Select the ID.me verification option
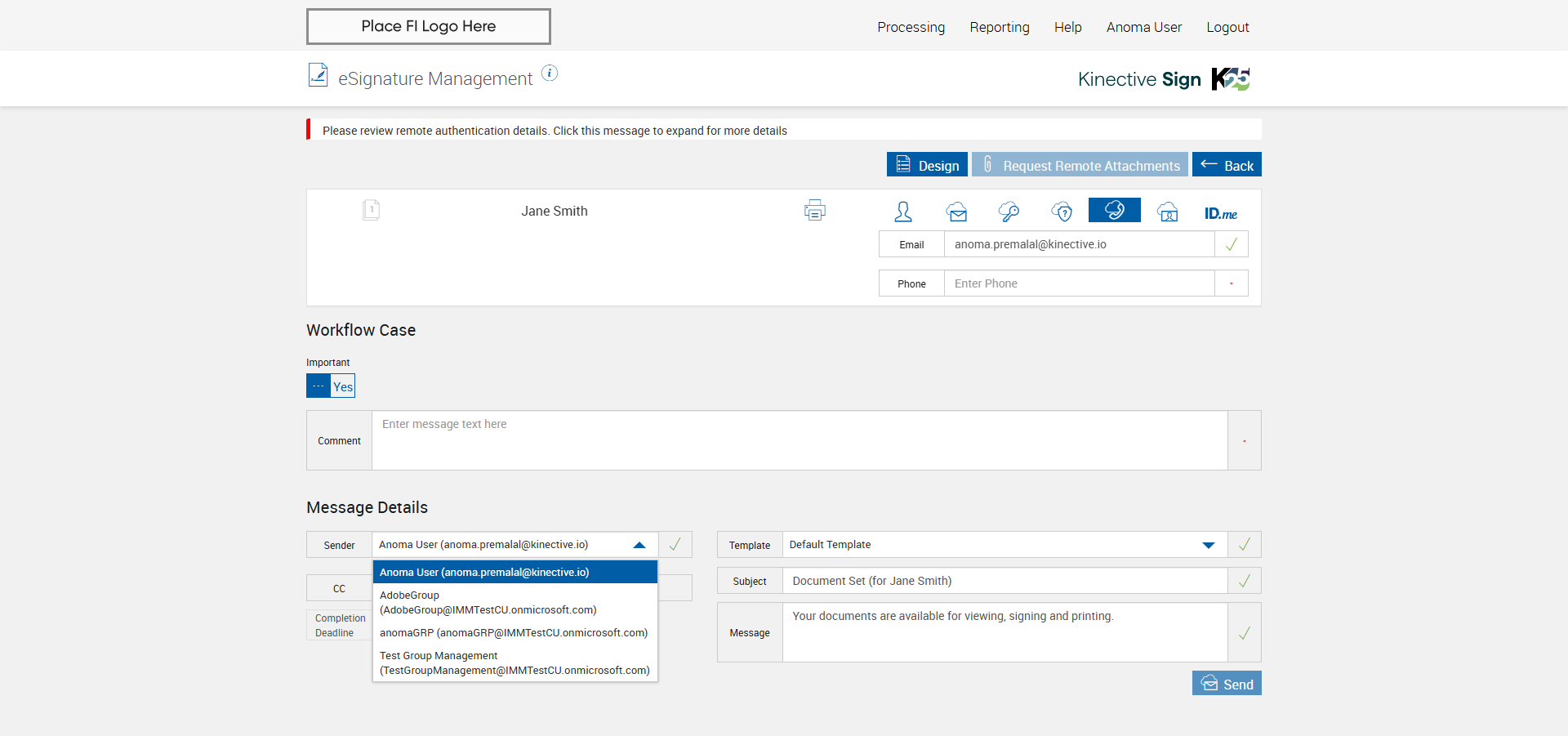Viewport: 1568px width, 736px height. coord(1220,213)
